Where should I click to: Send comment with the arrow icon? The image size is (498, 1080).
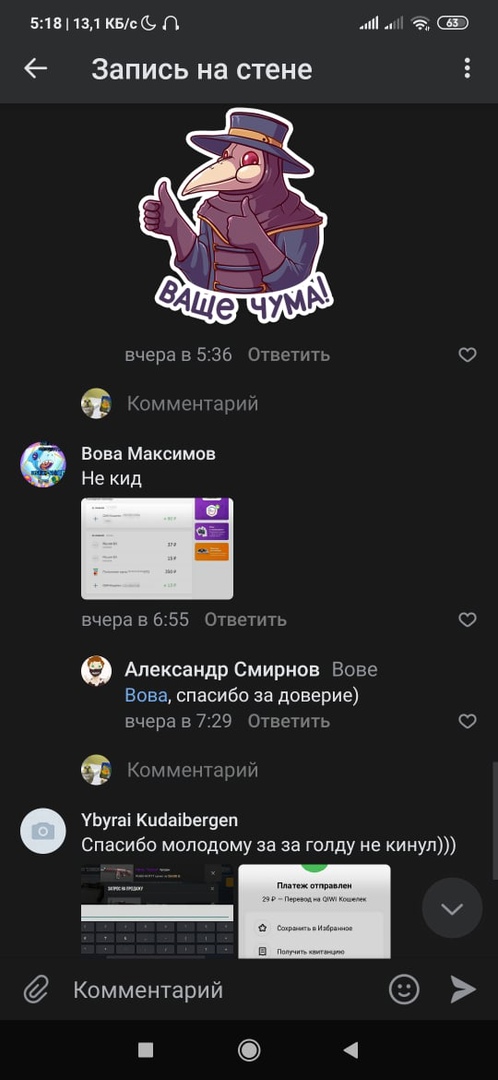coord(463,990)
